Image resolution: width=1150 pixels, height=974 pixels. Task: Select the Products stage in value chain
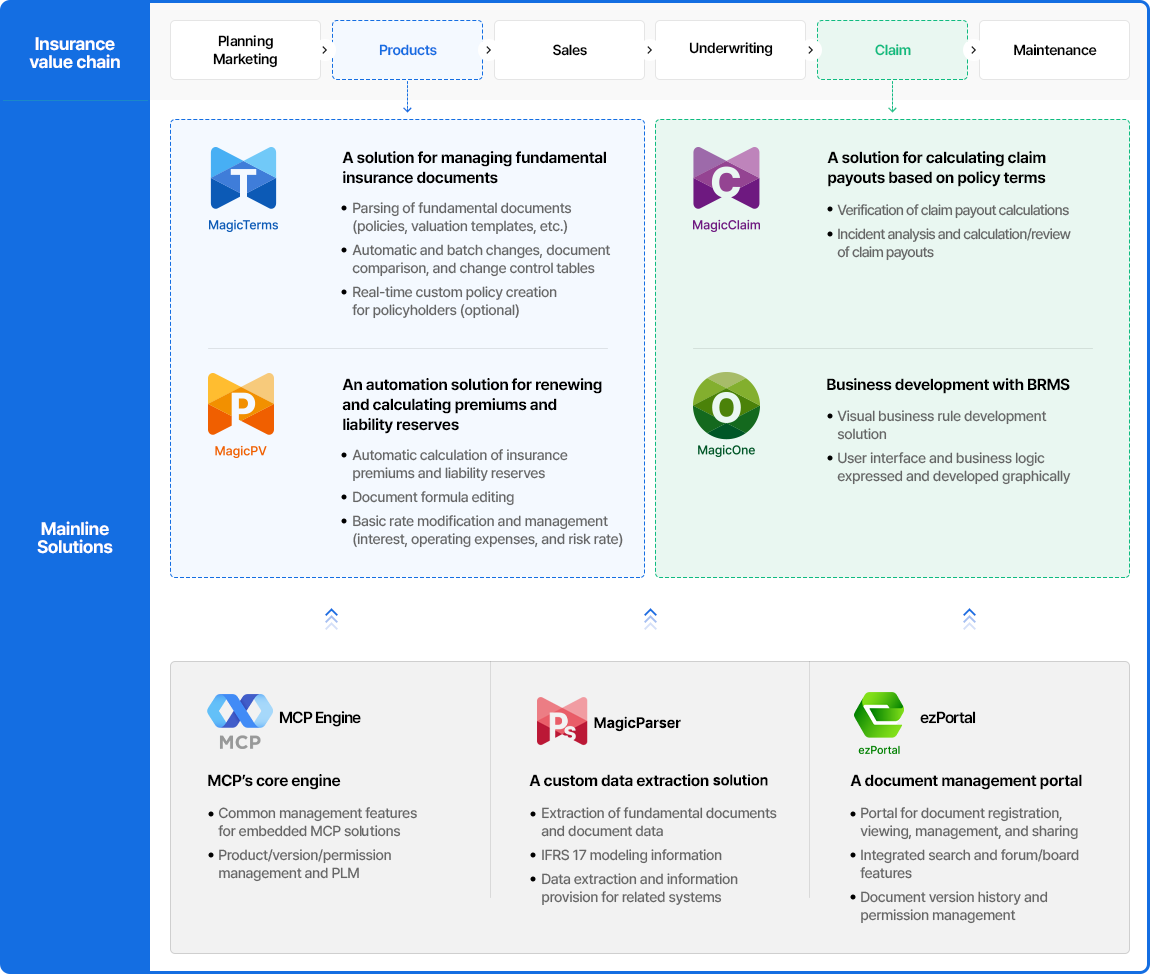(x=408, y=50)
